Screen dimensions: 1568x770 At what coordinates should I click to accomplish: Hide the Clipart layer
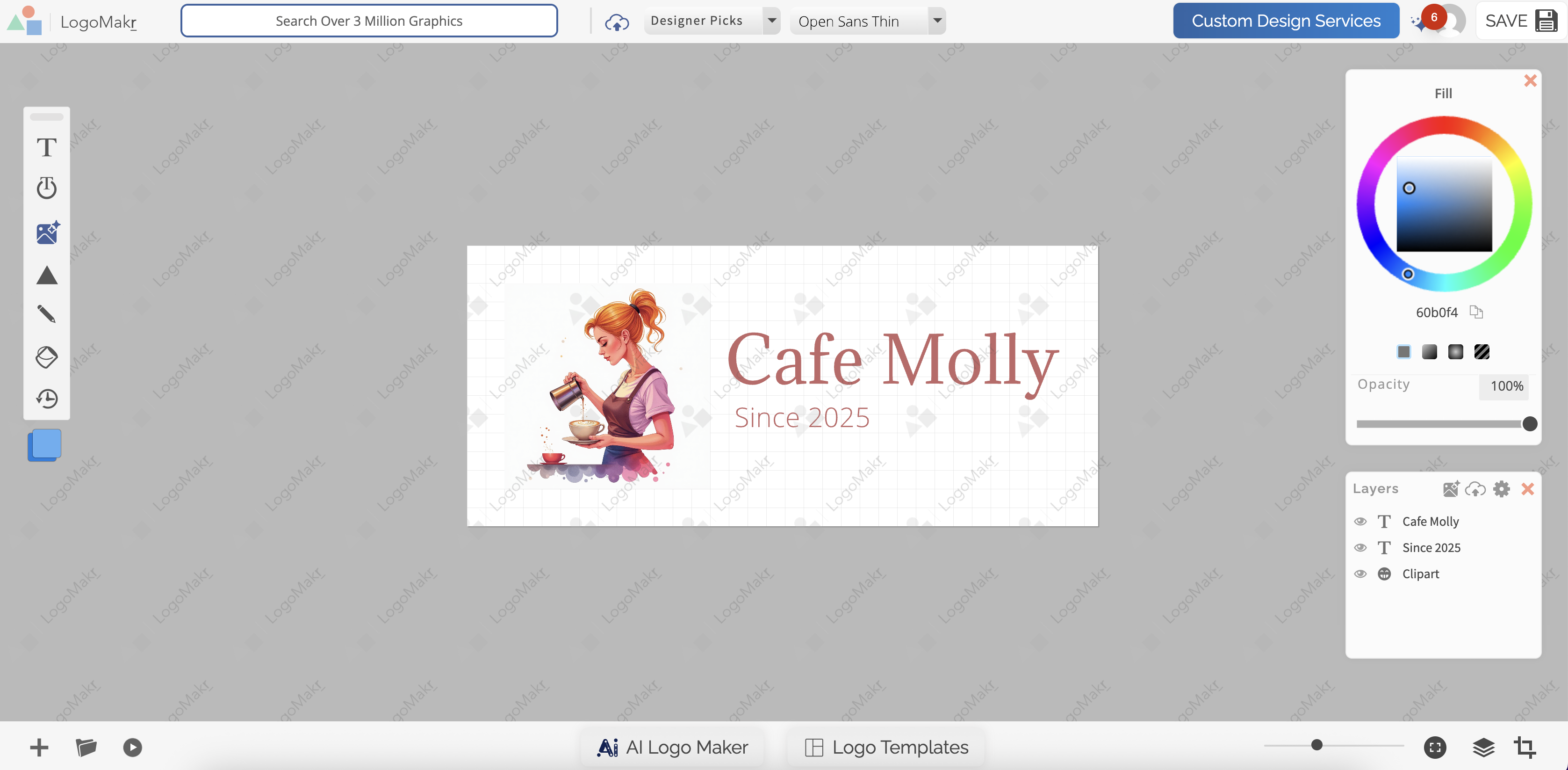1360,574
